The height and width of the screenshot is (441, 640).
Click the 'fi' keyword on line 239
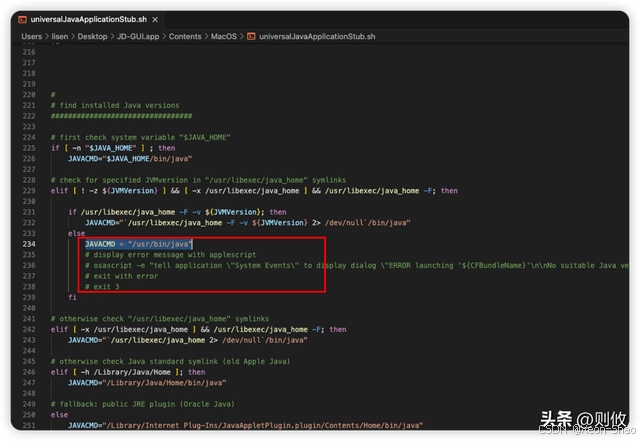pos(72,297)
